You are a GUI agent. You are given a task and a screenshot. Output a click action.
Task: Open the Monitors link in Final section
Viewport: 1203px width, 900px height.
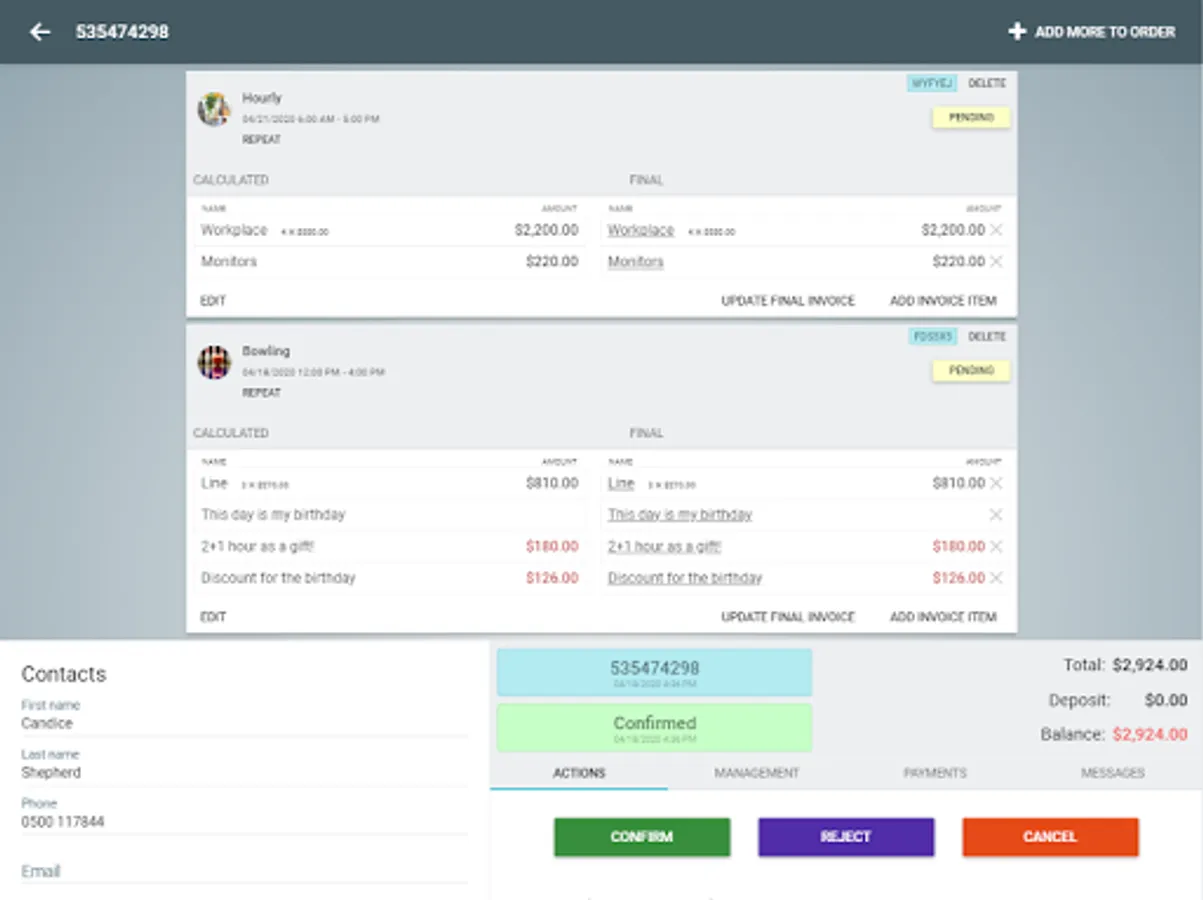[x=636, y=261]
